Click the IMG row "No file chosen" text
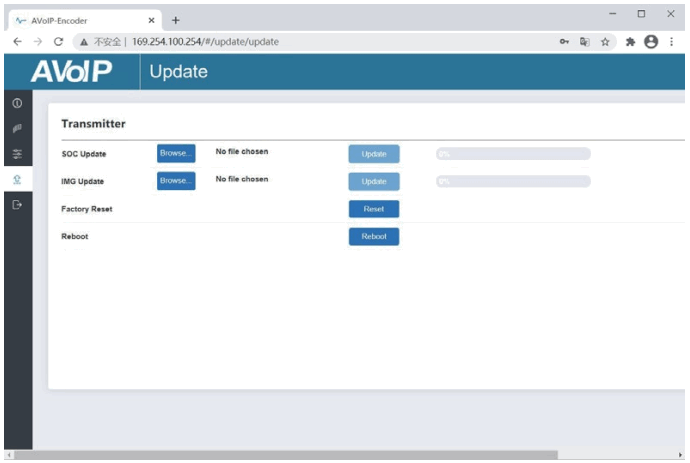690x463 pixels. click(242, 179)
